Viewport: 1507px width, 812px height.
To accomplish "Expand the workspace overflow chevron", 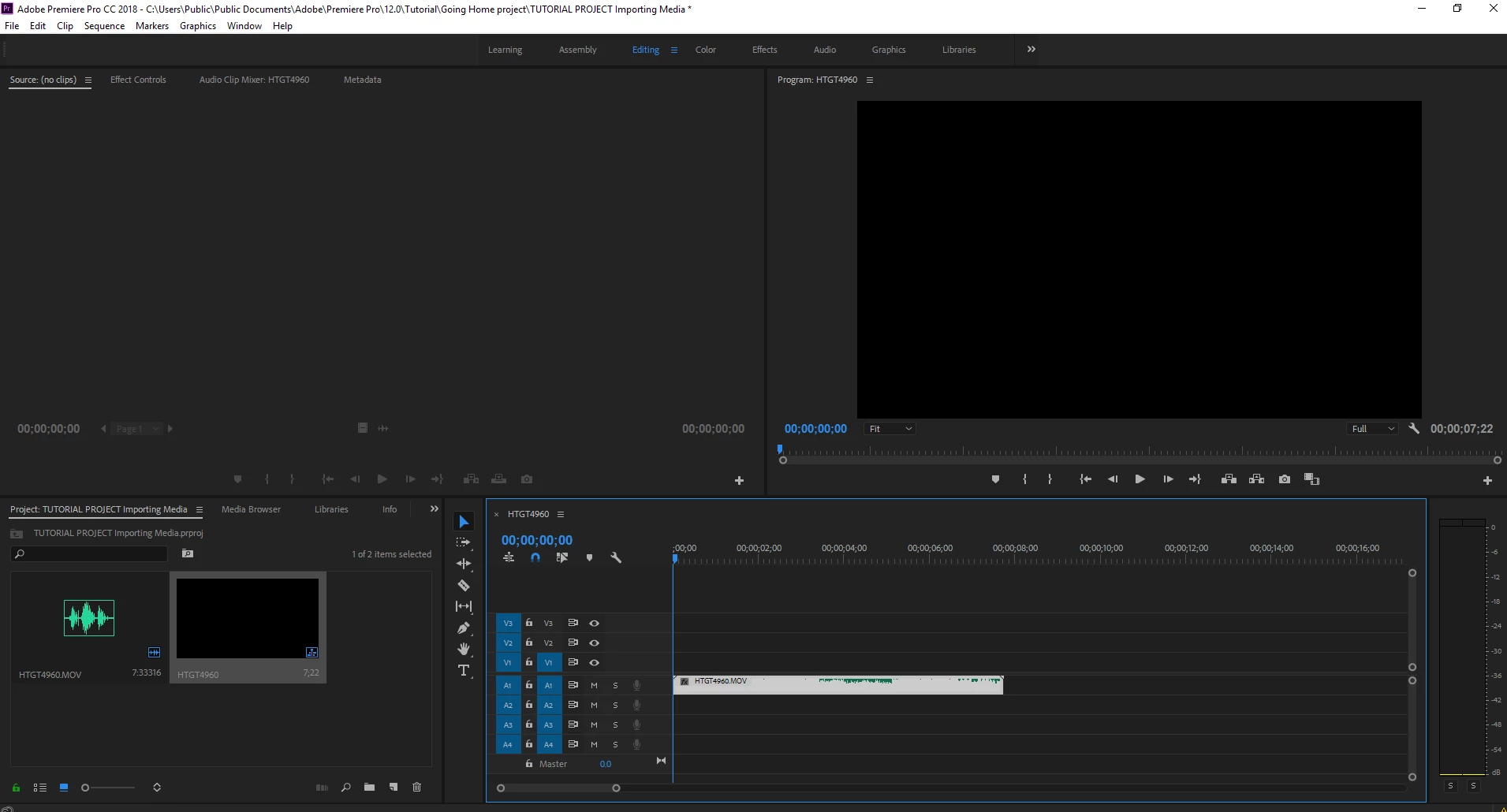I will tap(1031, 49).
